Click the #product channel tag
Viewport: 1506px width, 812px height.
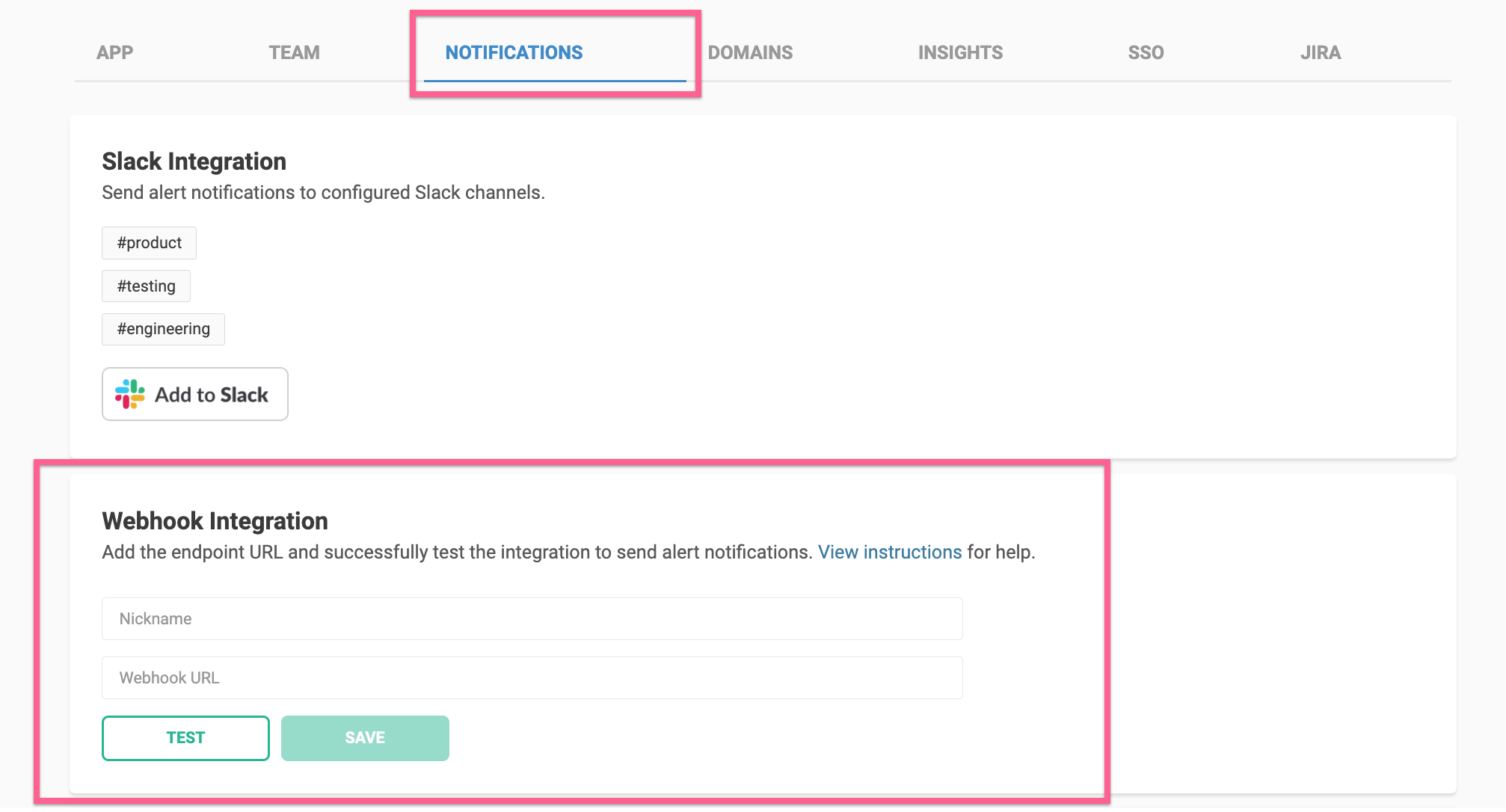coord(149,243)
